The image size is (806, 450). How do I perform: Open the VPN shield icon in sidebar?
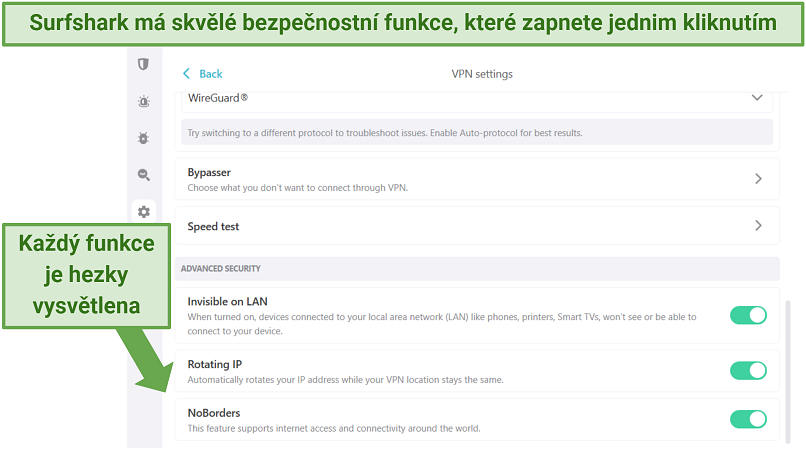click(143, 64)
